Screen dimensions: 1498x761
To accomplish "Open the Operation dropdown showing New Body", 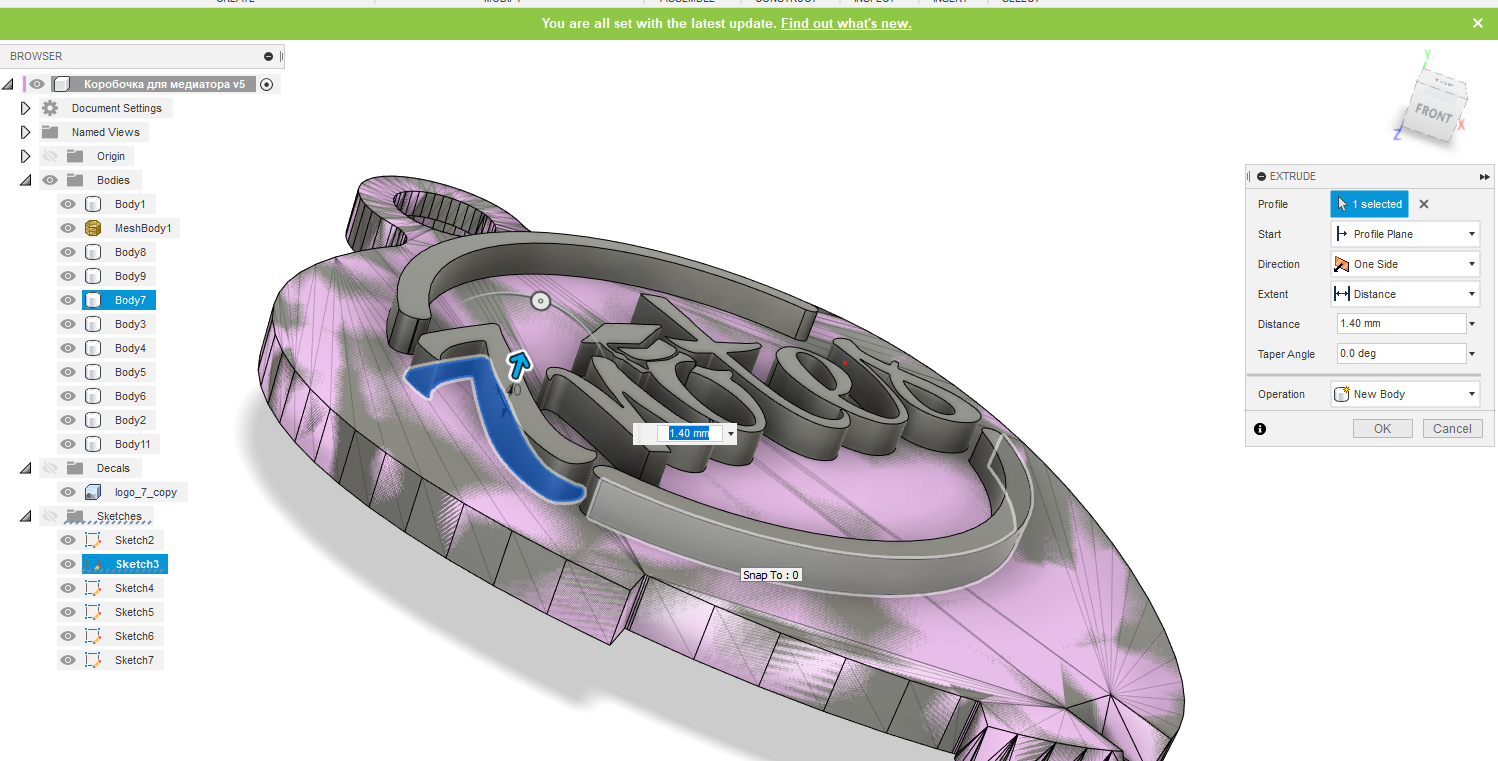I will pyautogui.click(x=1405, y=394).
